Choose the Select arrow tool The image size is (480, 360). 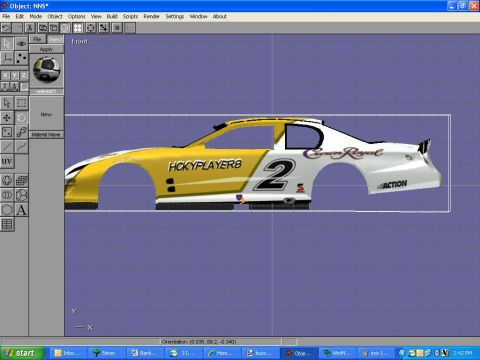click(7, 103)
